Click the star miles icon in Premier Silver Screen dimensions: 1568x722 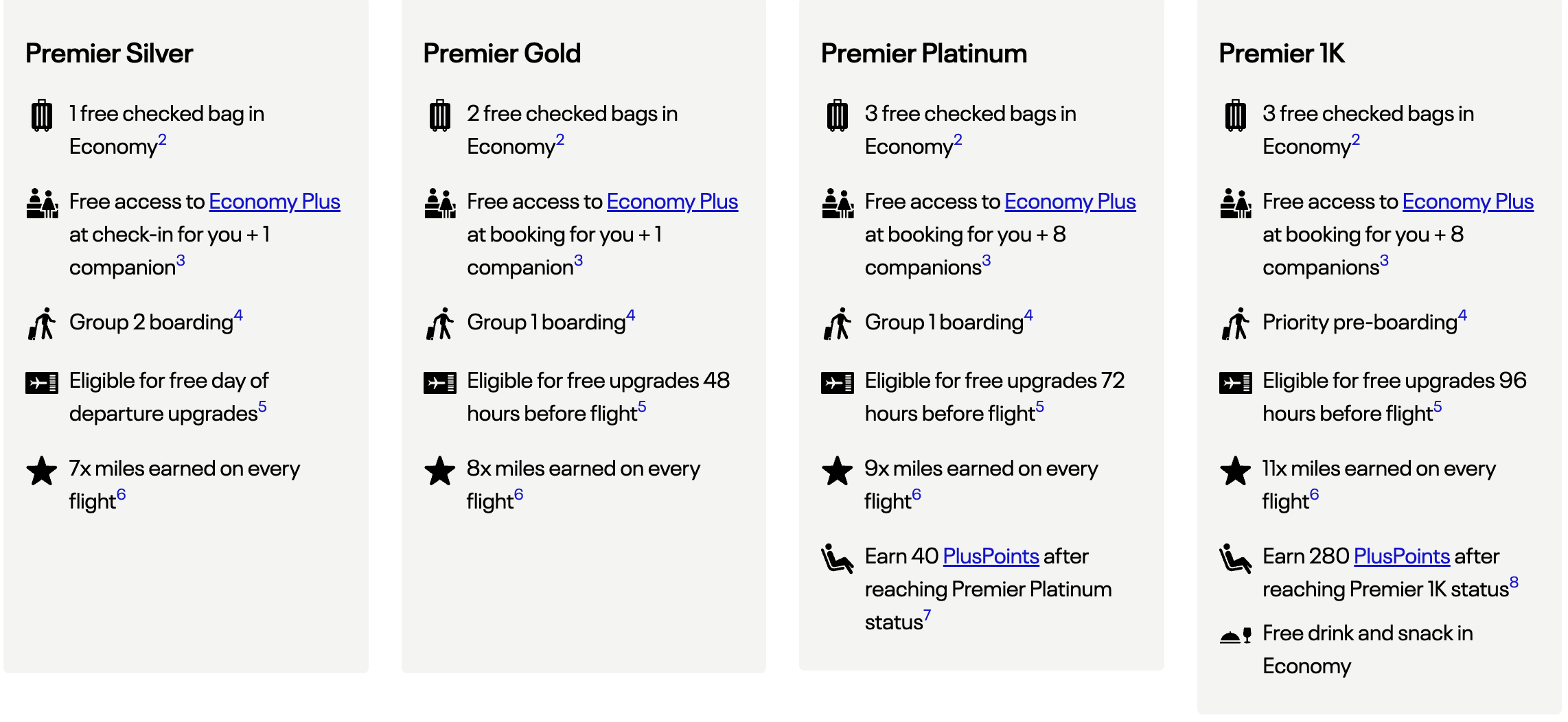[42, 471]
